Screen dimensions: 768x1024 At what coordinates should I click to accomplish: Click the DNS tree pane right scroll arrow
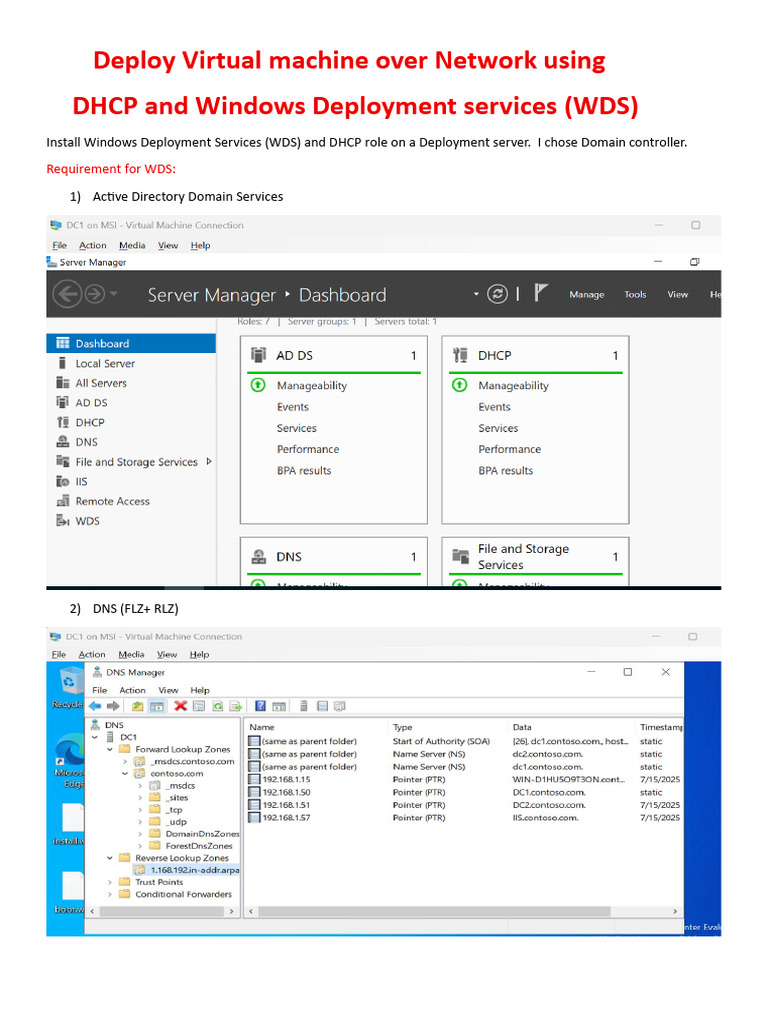coord(231,911)
